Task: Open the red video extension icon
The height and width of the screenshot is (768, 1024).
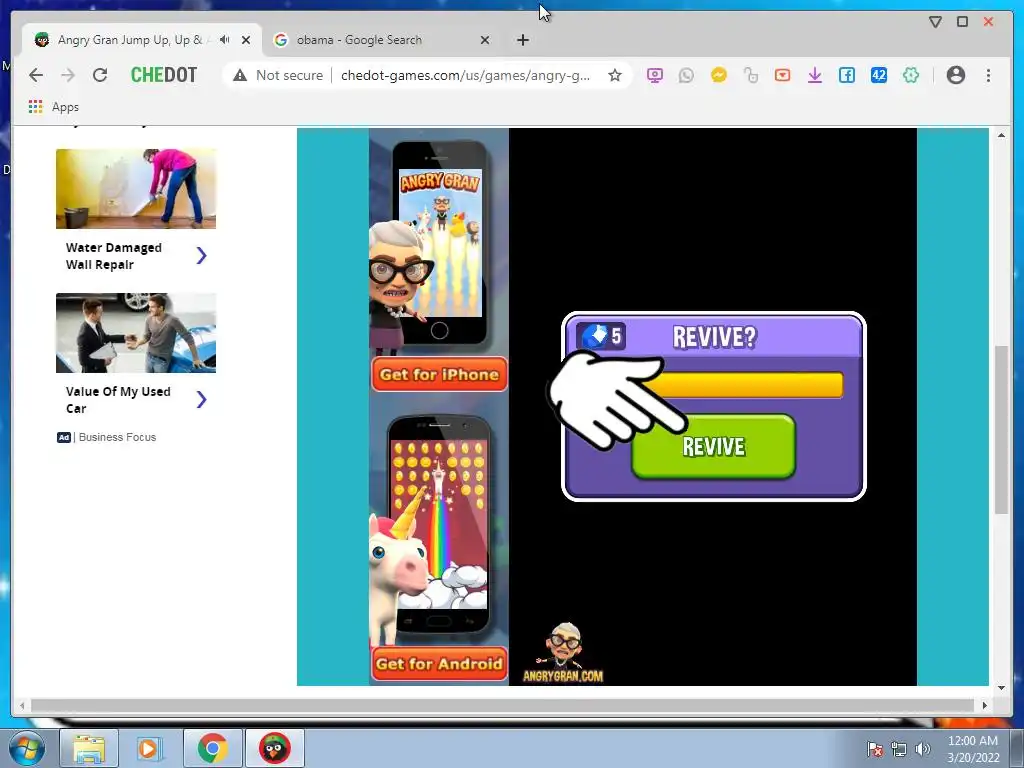Action: (782, 75)
